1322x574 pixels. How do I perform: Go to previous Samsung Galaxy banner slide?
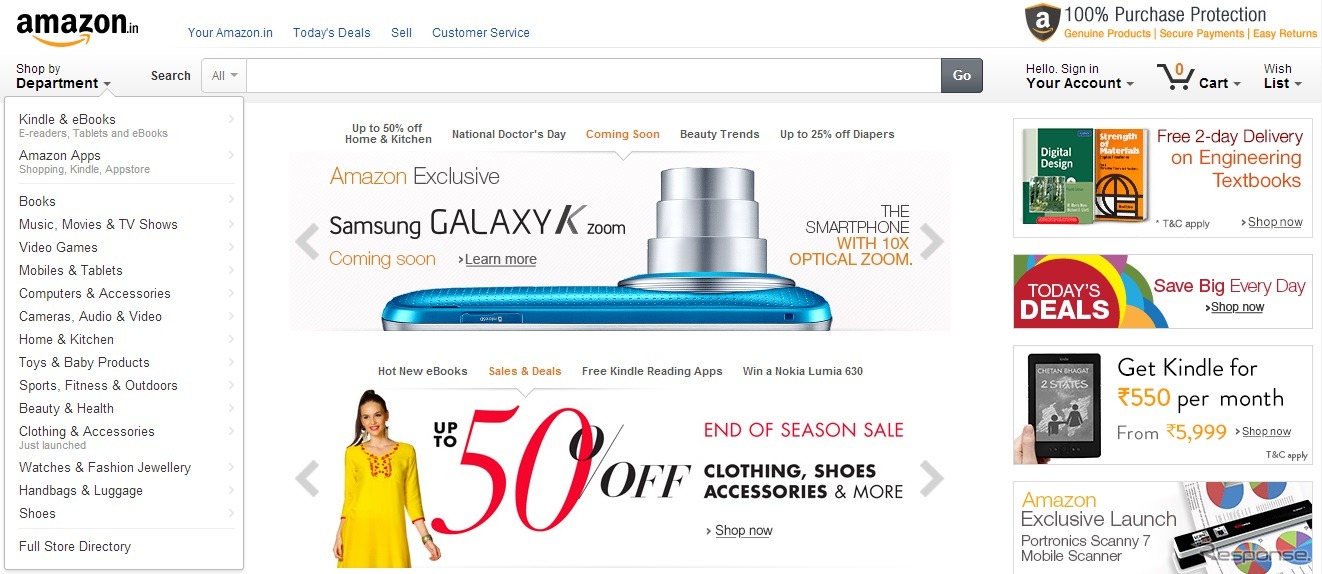pos(308,241)
